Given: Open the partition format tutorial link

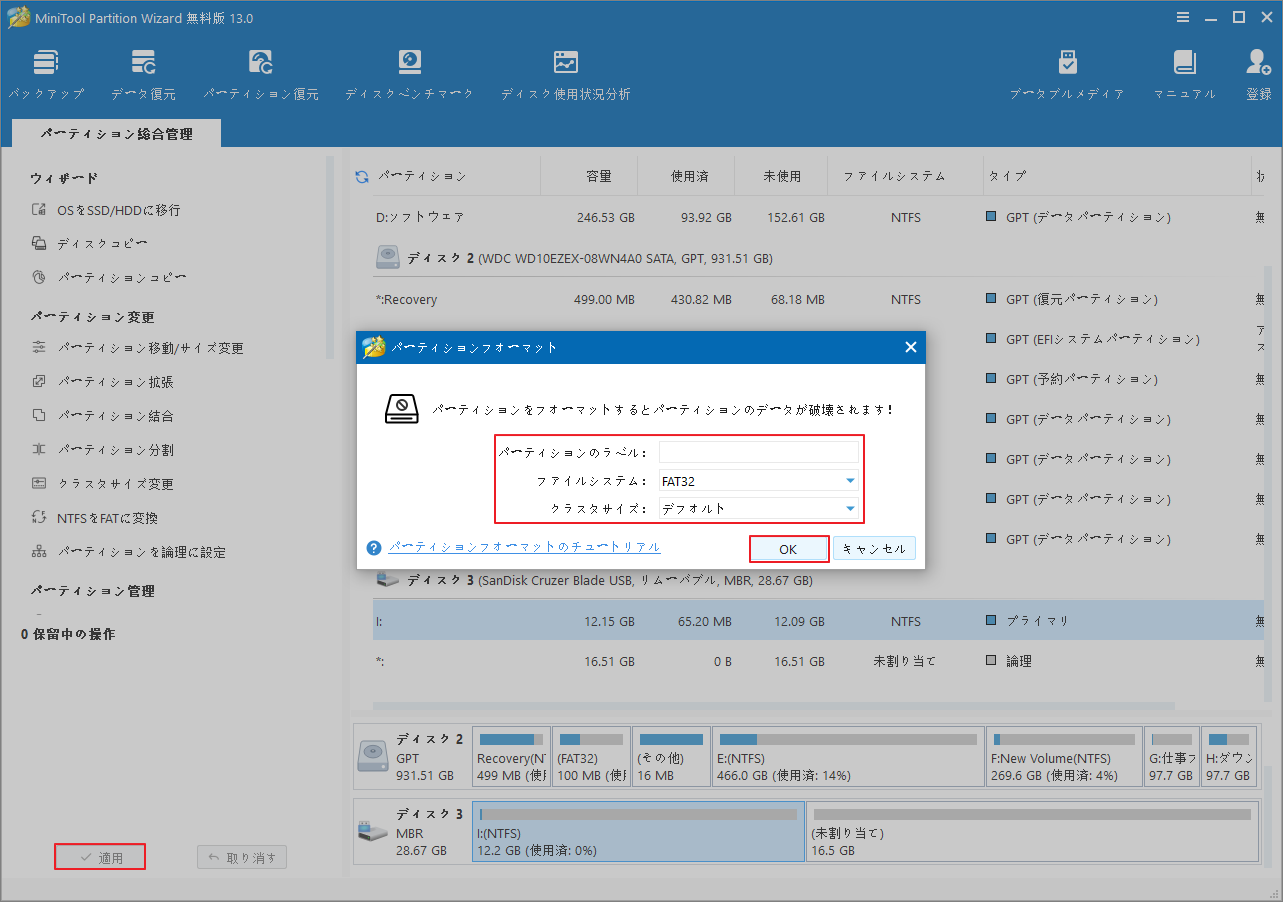Looking at the screenshot, I should click(x=523, y=547).
